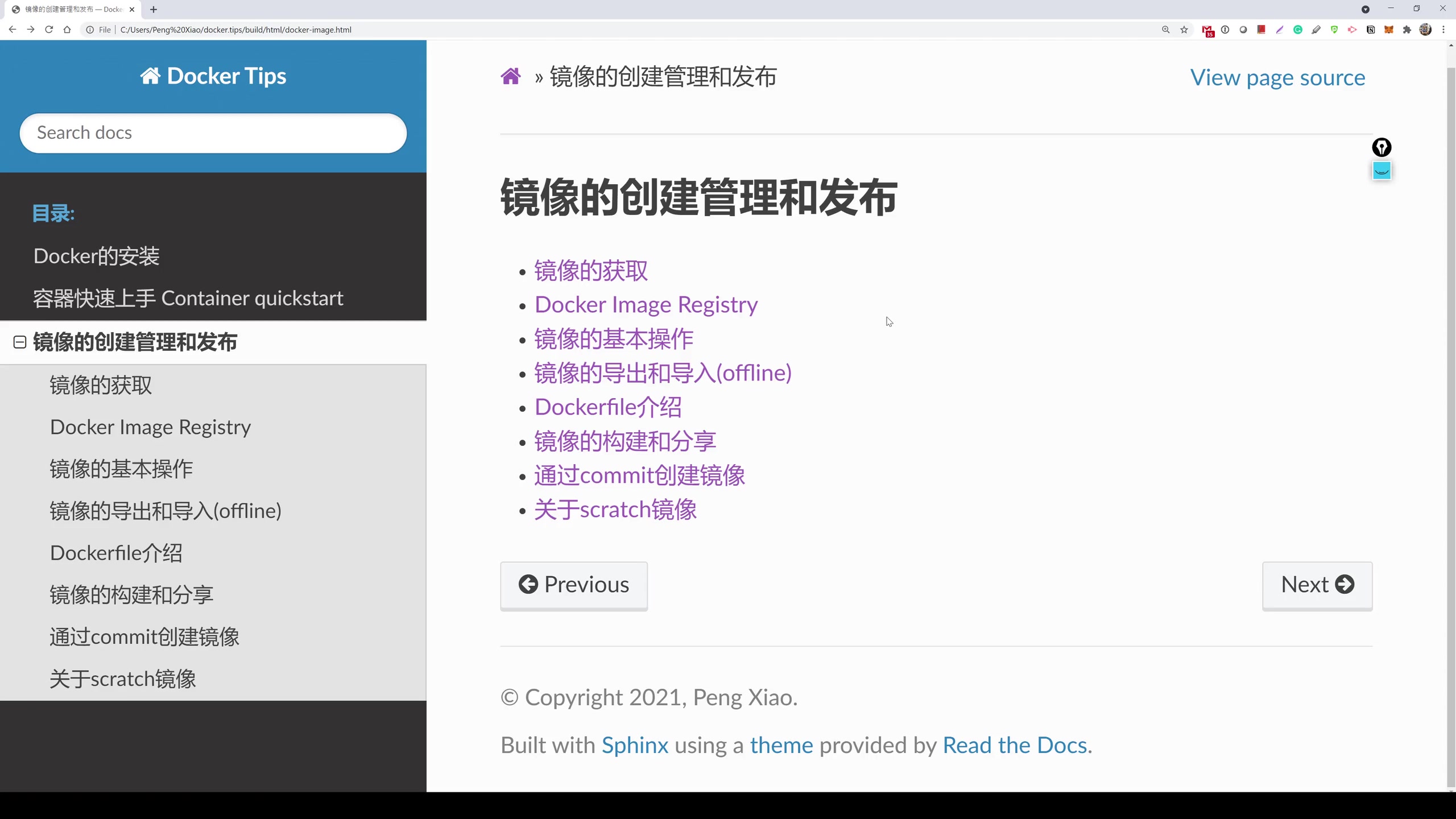Reload the page
The width and height of the screenshot is (1456, 819).
click(49, 30)
